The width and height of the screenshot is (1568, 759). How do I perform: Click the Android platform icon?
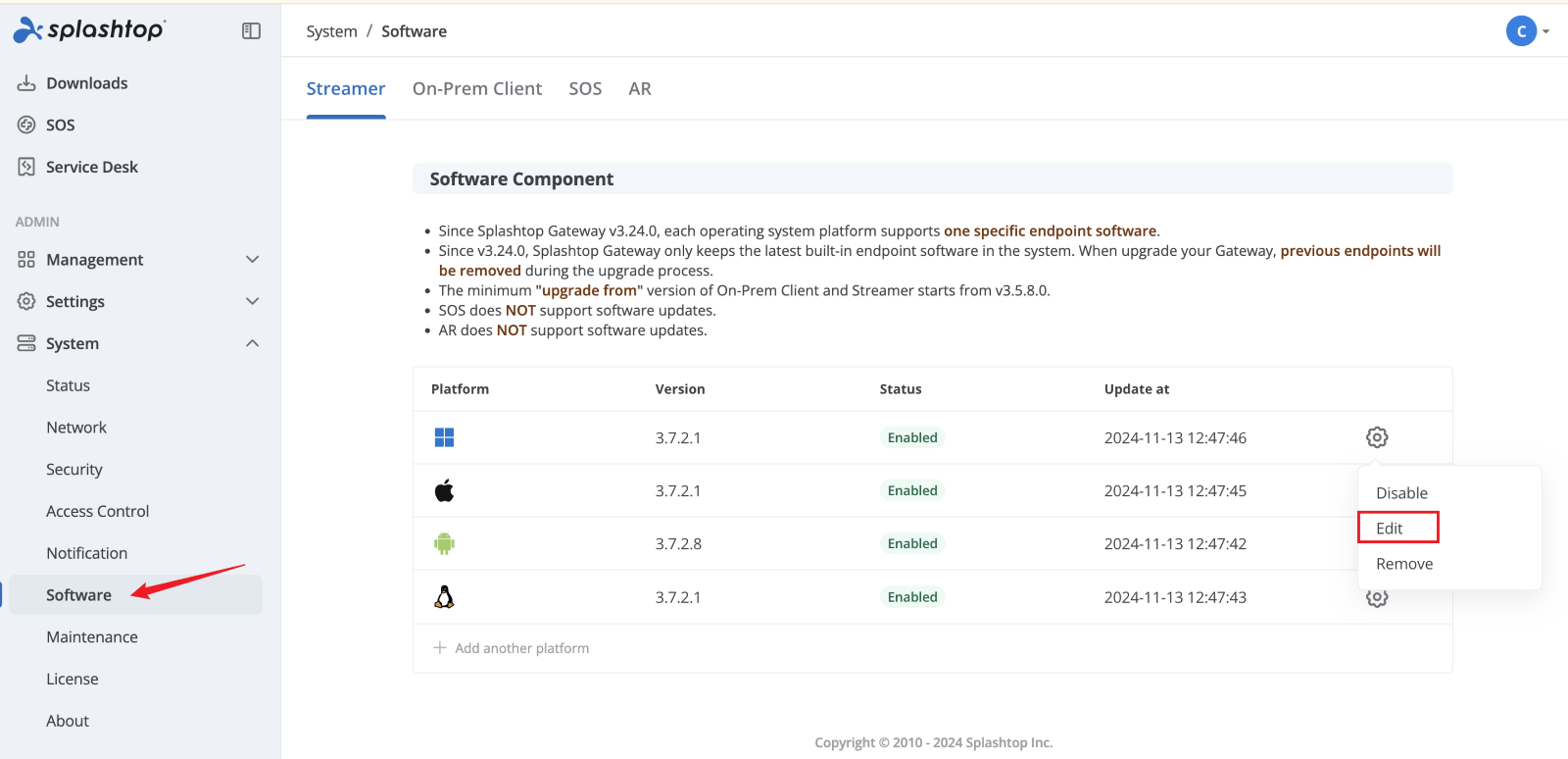point(444,543)
